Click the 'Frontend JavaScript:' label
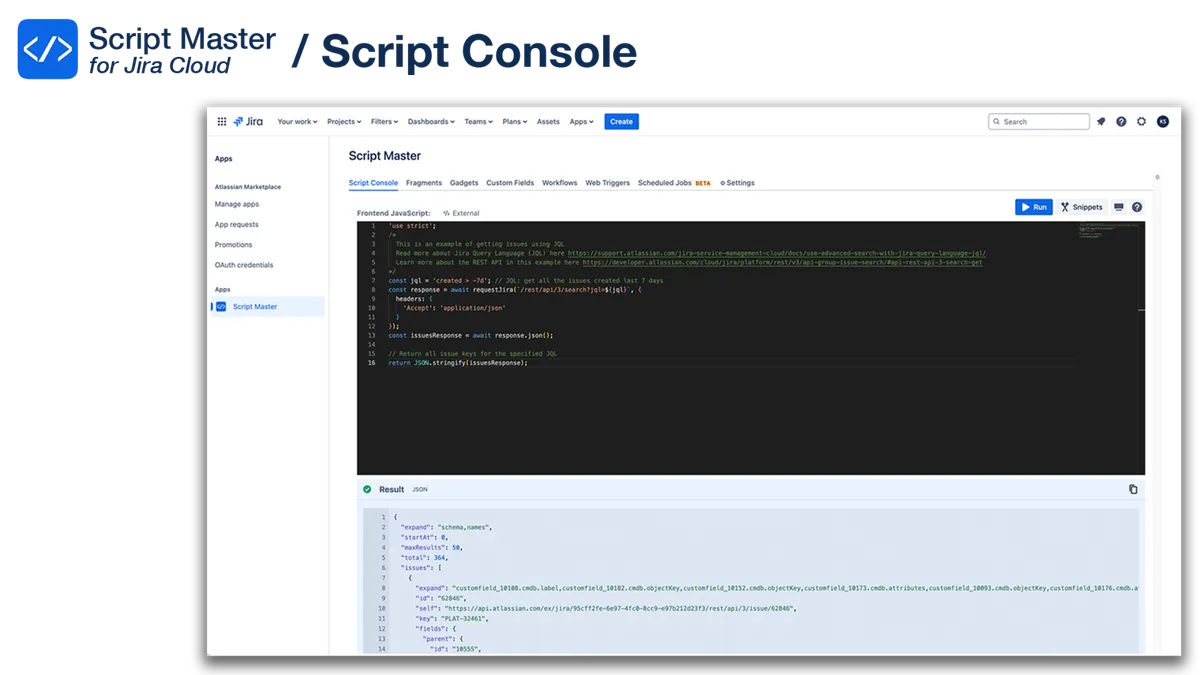The height and width of the screenshot is (675, 1200). click(x=394, y=213)
